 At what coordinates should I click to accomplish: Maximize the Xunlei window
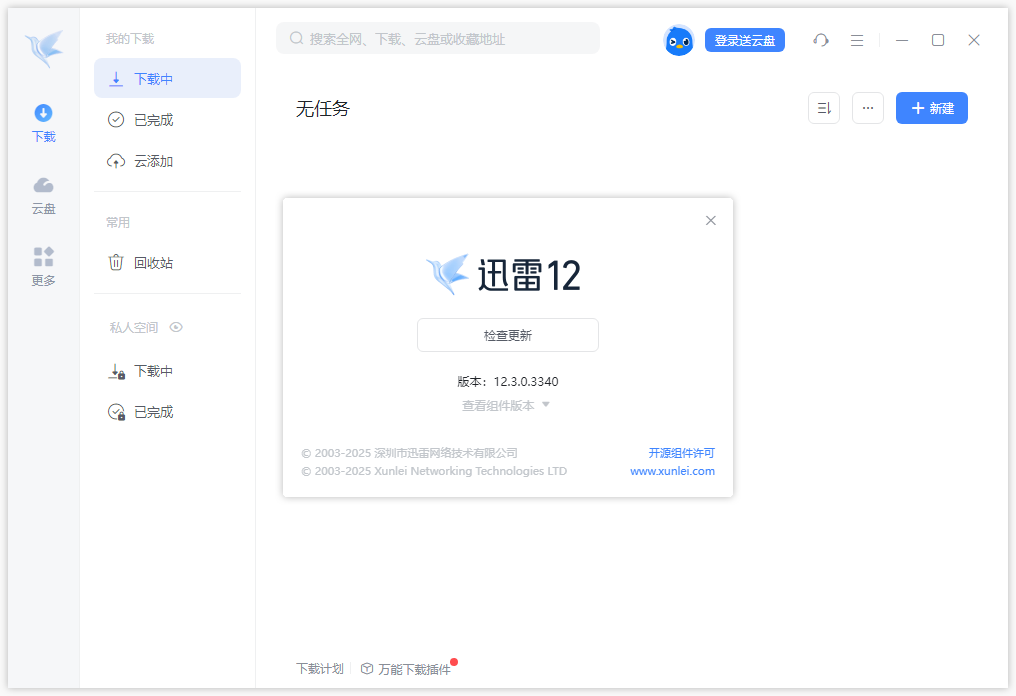938,40
